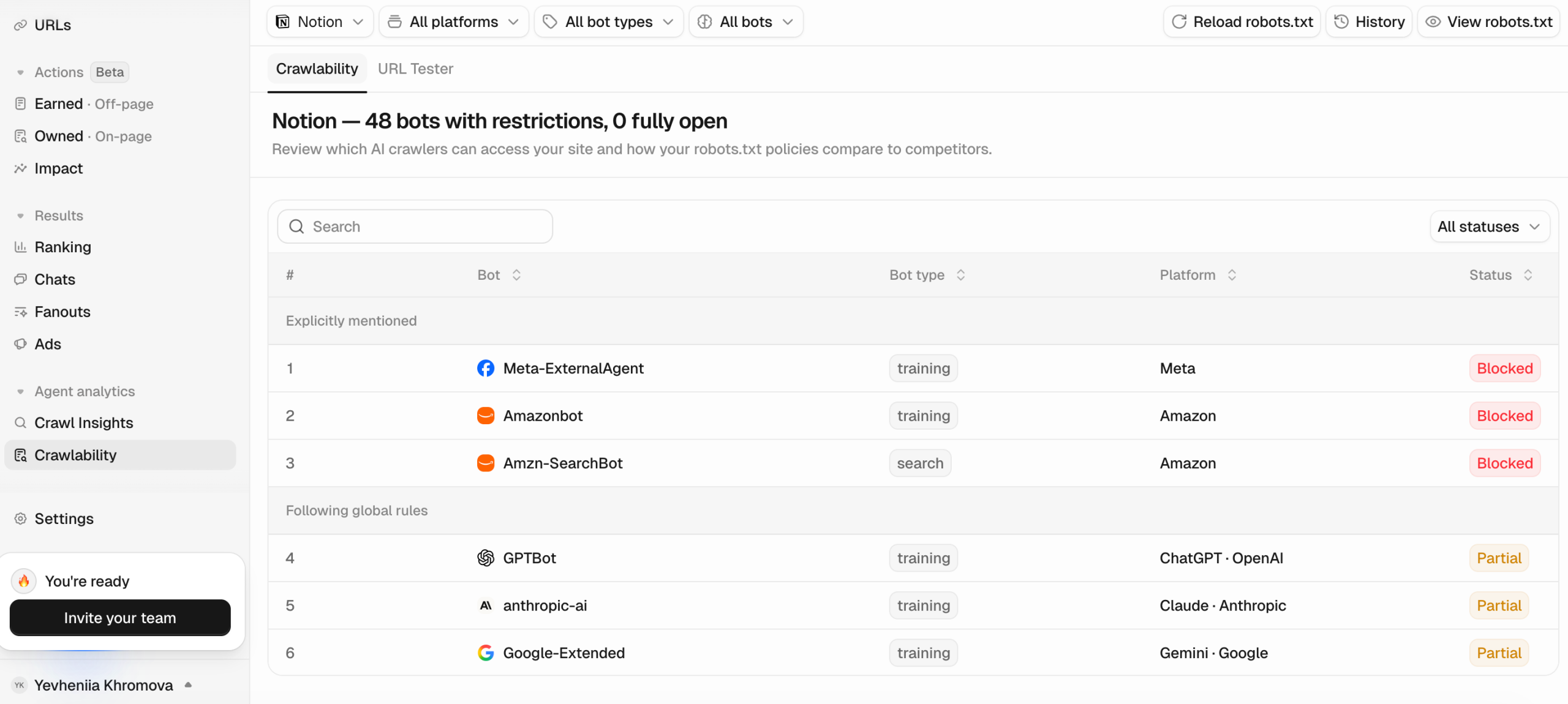Open the All statuses dropdown

tap(1490, 227)
